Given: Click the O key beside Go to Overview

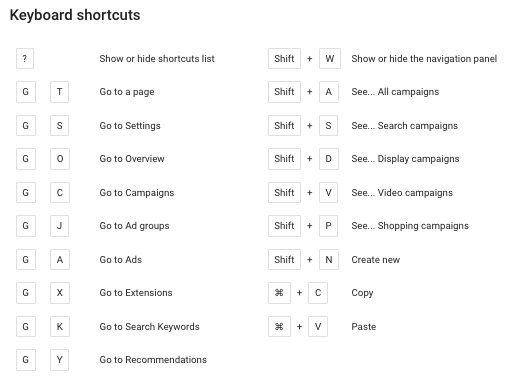Looking at the screenshot, I should click(60, 159).
